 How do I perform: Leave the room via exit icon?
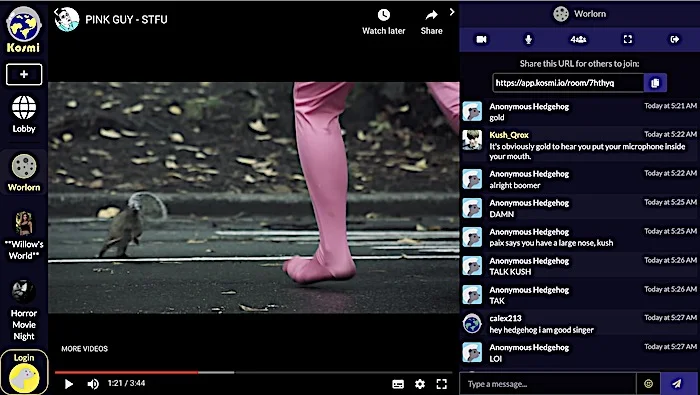coord(675,40)
